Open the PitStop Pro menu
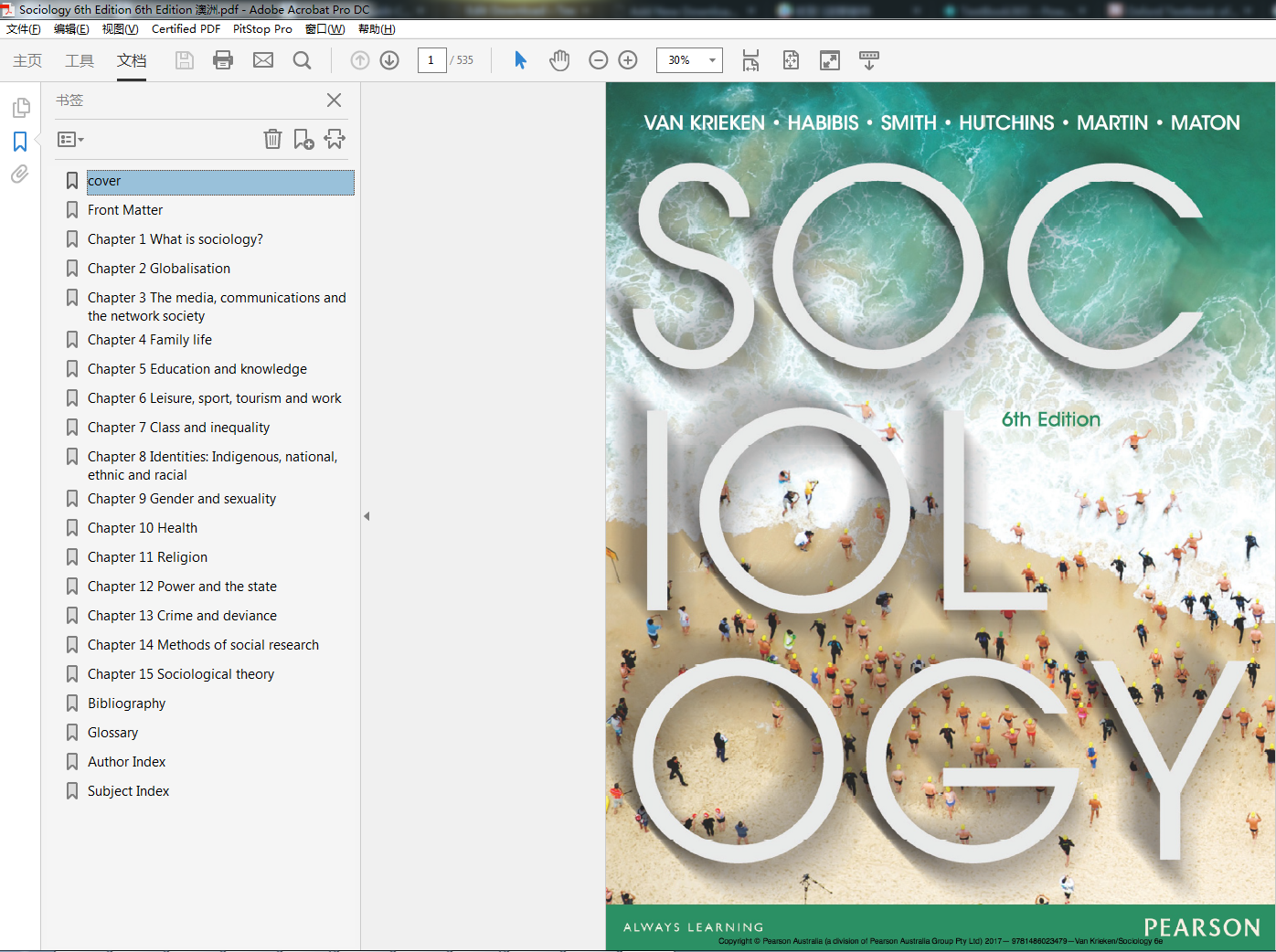This screenshot has width=1276, height=952. pyautogui.click(x=262, y=29)
